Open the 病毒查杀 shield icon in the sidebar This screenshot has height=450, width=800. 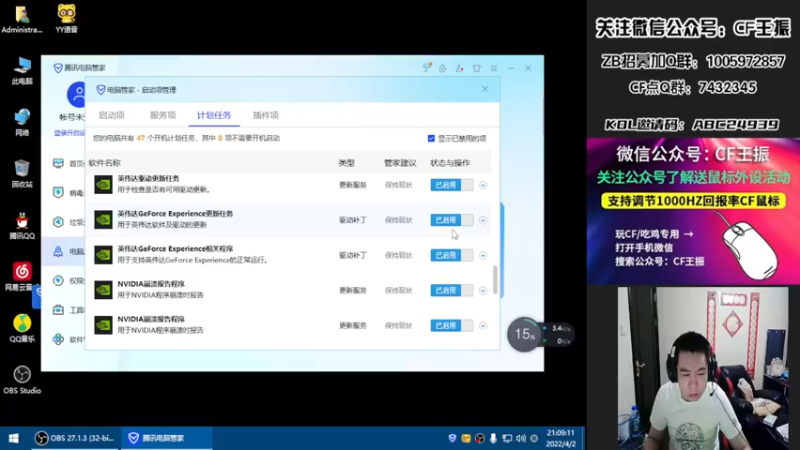pyautogui.click(x=58, y=192)
